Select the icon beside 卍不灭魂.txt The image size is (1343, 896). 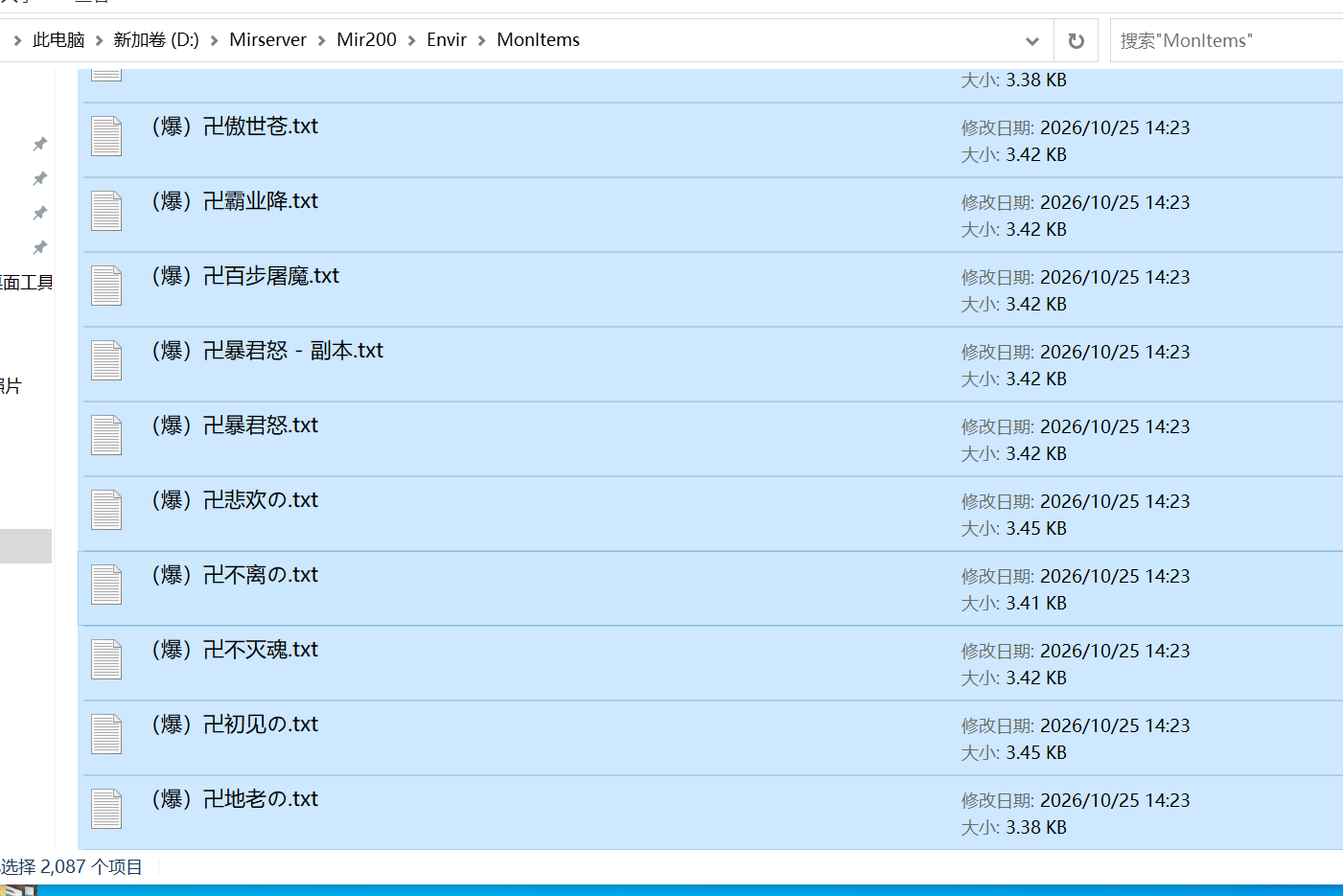click(106, 659)
